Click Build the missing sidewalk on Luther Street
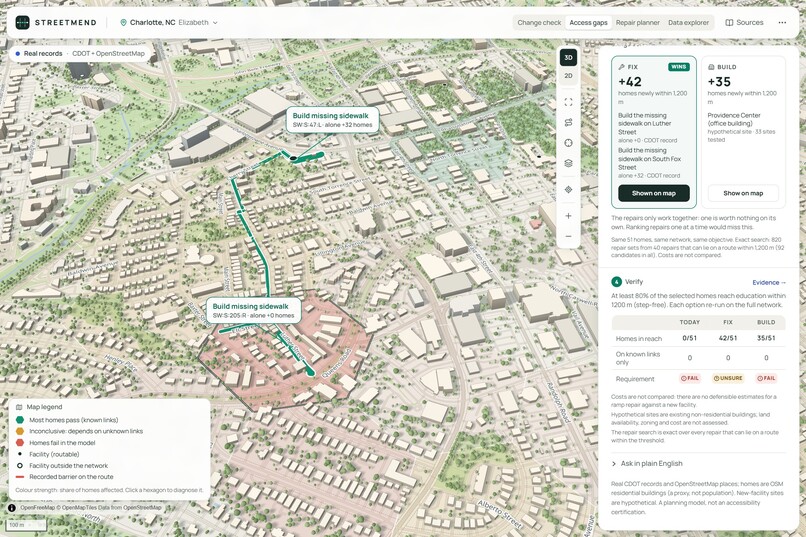 tap(645, 124)
